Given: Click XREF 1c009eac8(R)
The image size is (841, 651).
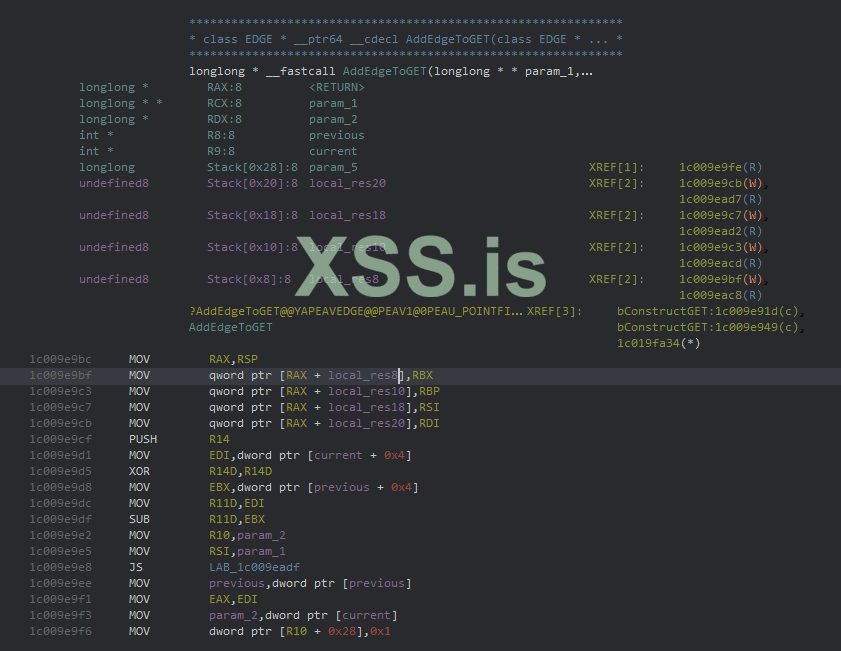Looking at the screenshot, I should pos(720,295).
